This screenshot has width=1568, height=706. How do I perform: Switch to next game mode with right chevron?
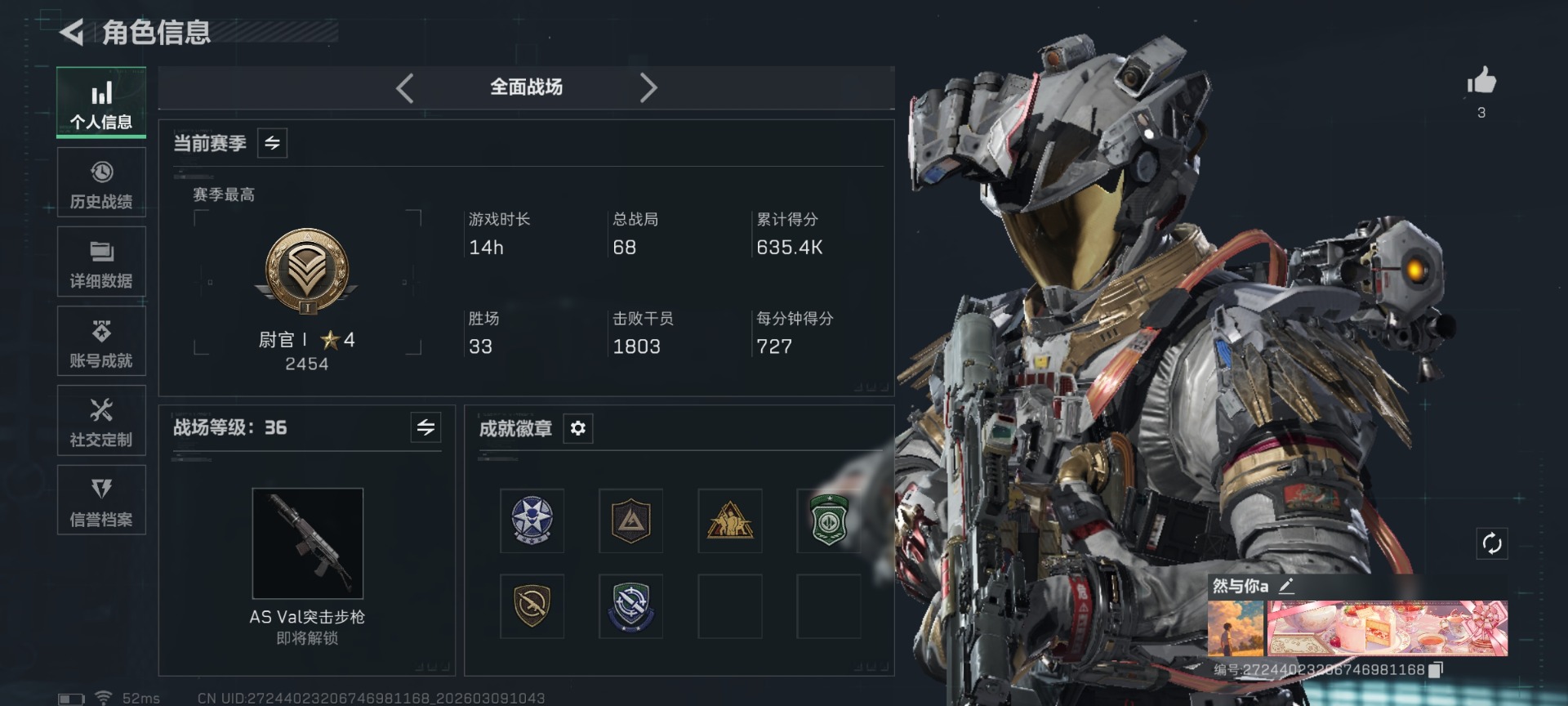(x=648, y=87)
